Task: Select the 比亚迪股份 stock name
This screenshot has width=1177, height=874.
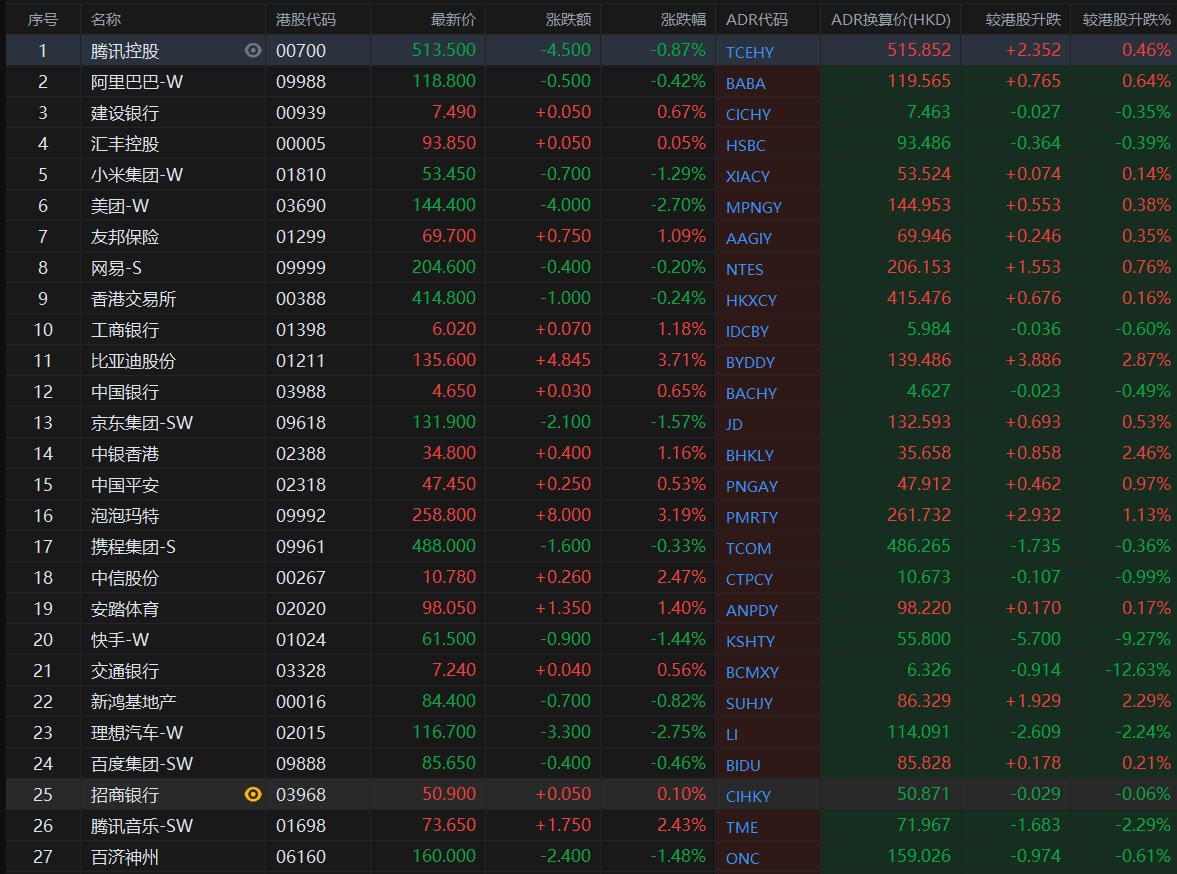Action: 131,361
